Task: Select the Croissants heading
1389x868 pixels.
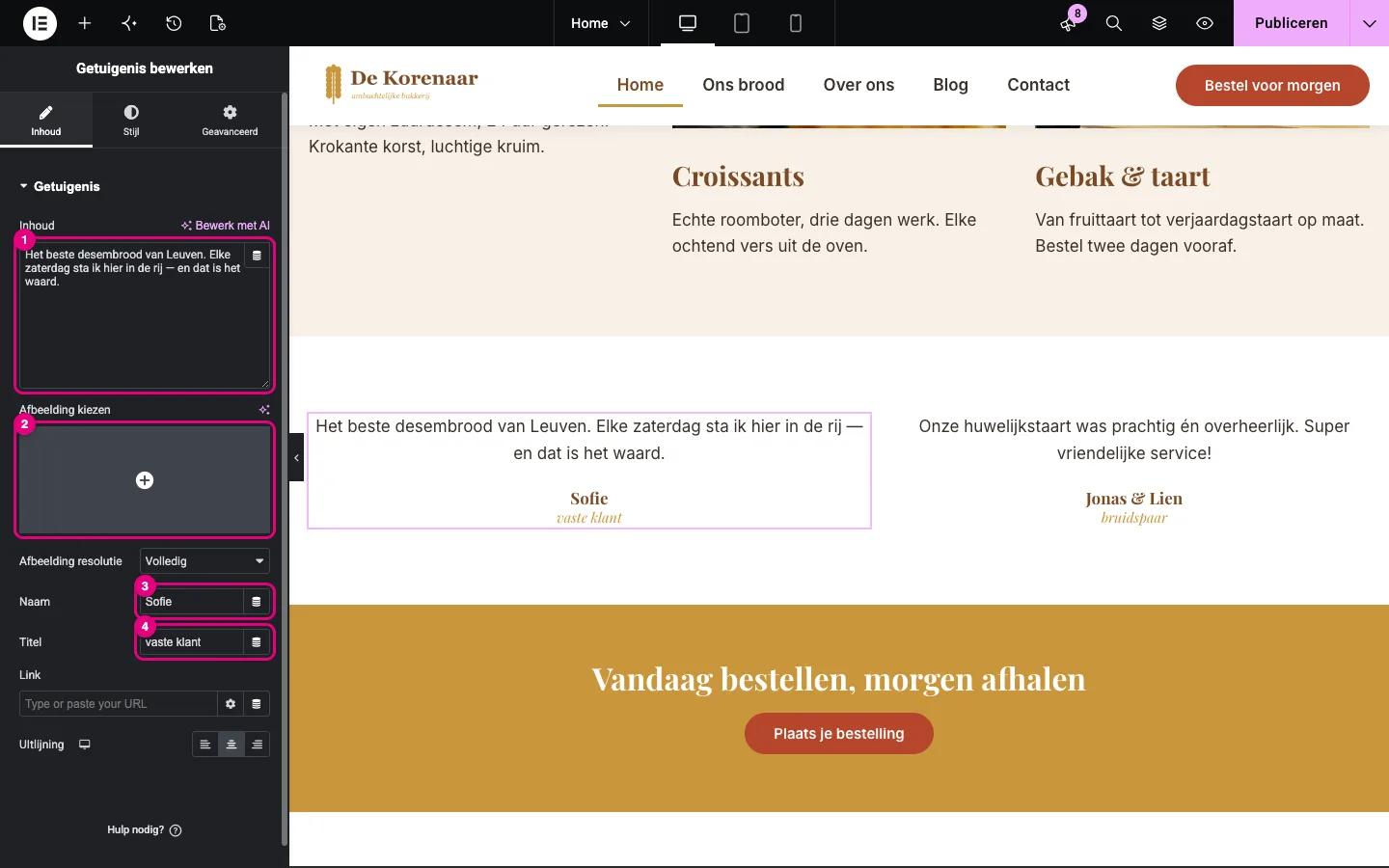Action: click(x=738, y=176)
